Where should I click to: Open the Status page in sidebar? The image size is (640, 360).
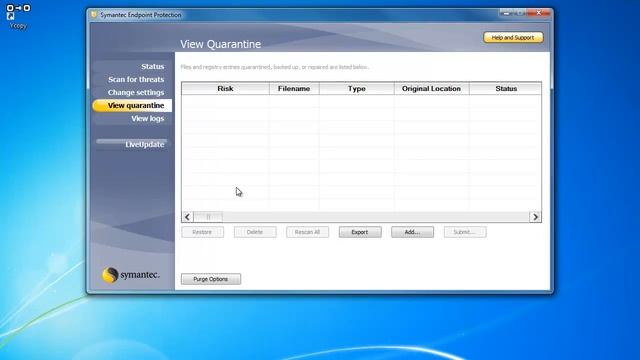pyautogui.click(x=152, y=67)
